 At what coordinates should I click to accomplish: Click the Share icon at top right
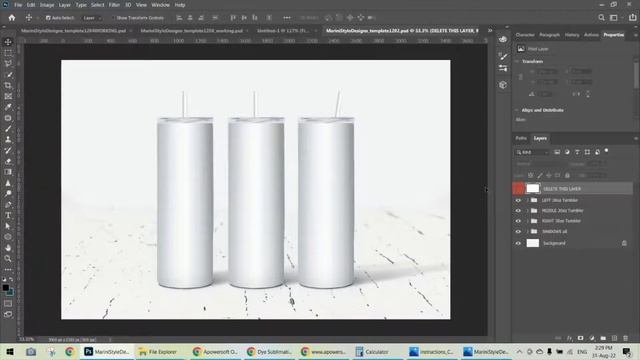pos(632,18)
